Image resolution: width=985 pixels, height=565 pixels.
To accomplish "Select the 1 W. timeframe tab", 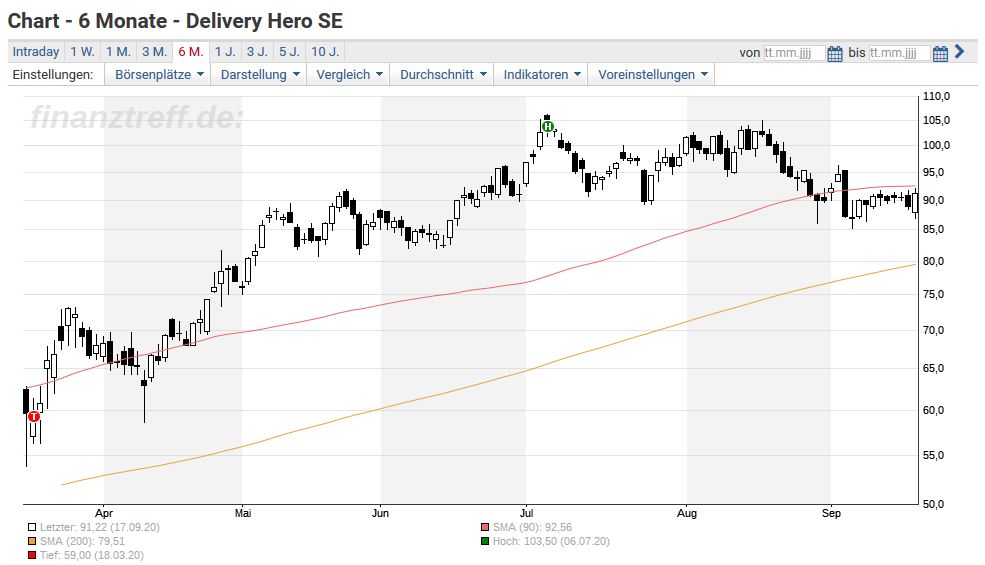I will point(82,52).
